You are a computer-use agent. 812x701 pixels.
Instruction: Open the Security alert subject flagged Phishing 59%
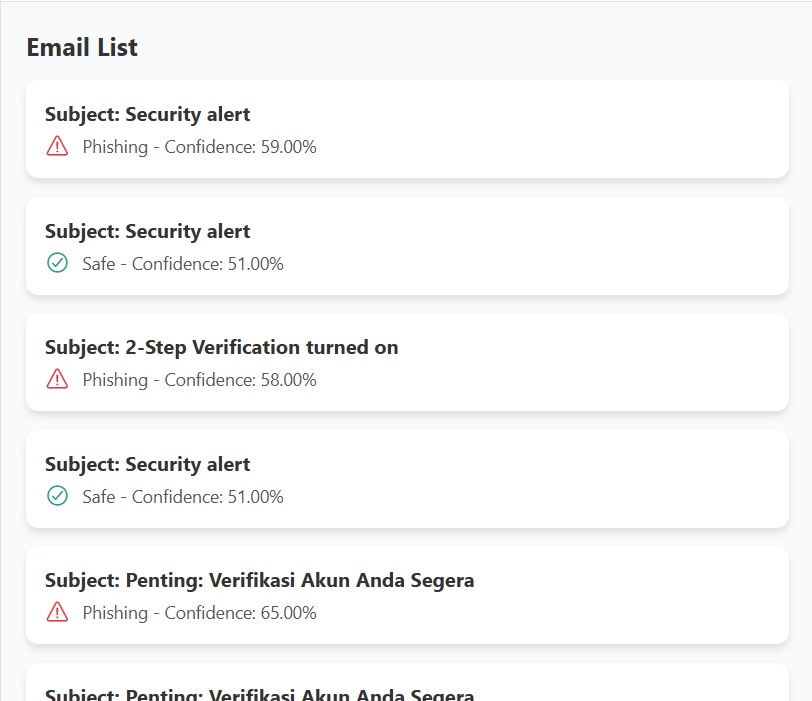tap(148, 114)
